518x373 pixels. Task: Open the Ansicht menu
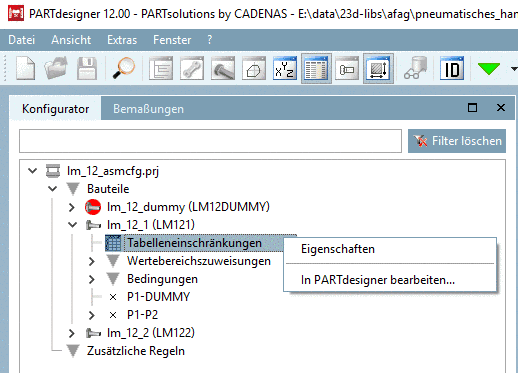pyautogui.click(x=71, y=40)
